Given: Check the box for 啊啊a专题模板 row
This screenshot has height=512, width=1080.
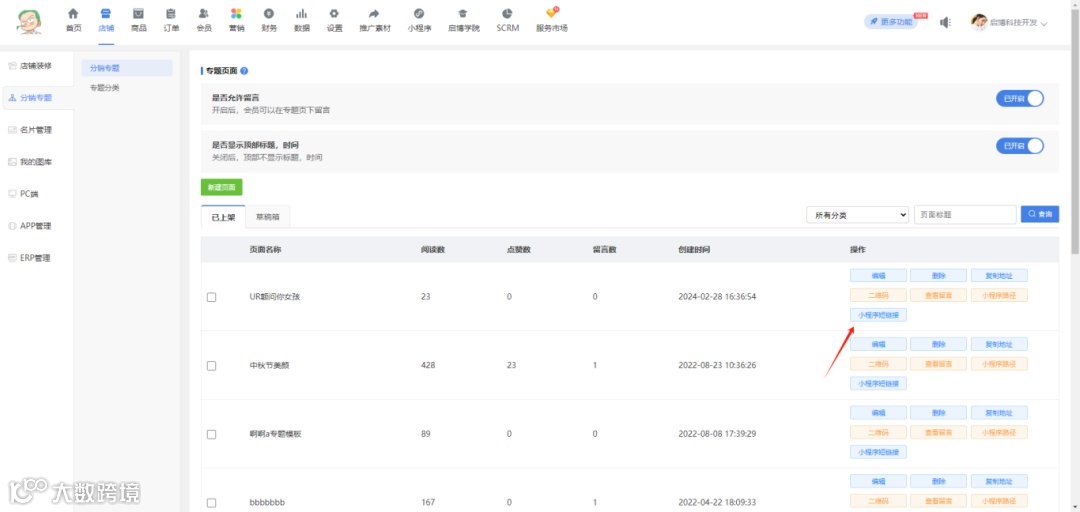Looking at the screenshot, I should point(211,435).
